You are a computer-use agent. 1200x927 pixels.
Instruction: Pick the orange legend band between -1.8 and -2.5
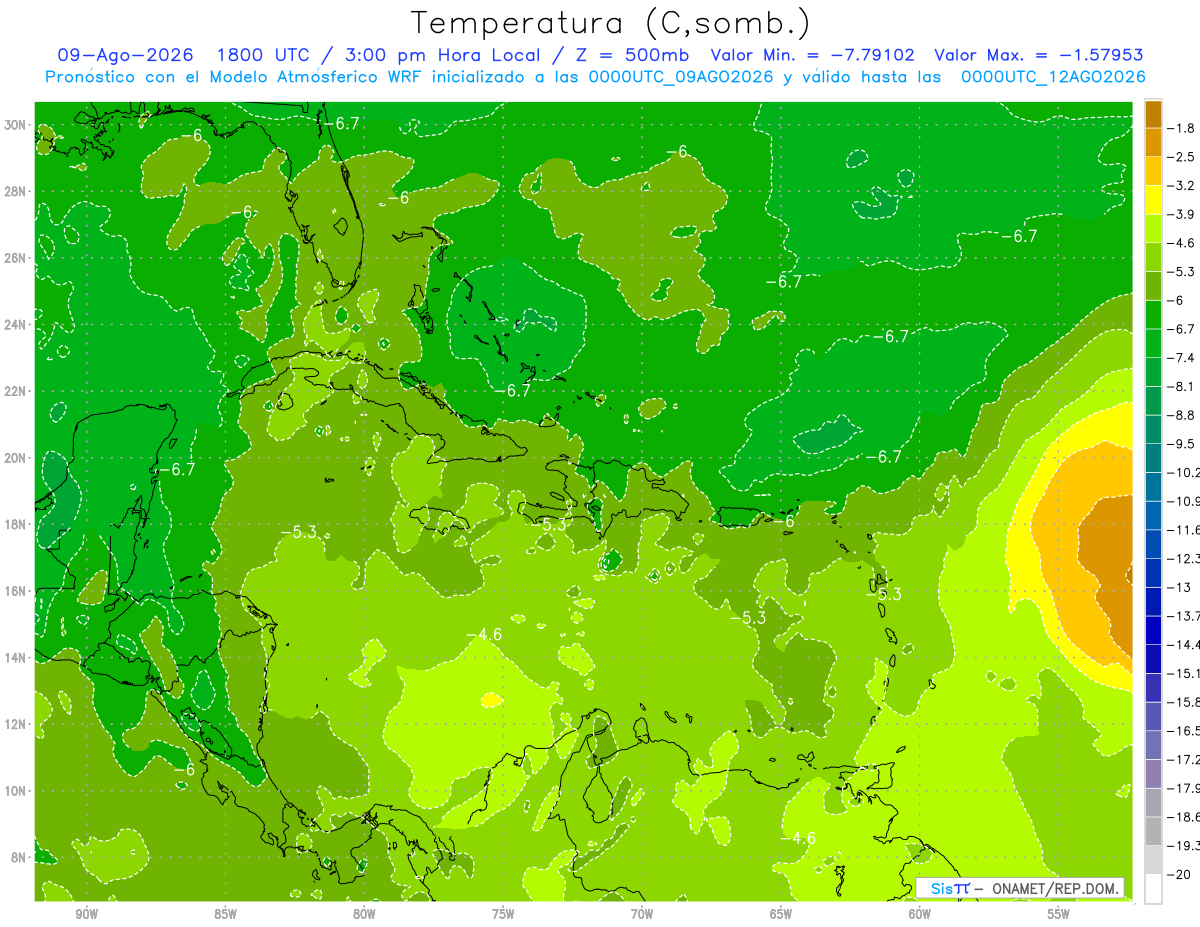point(1153,143)
